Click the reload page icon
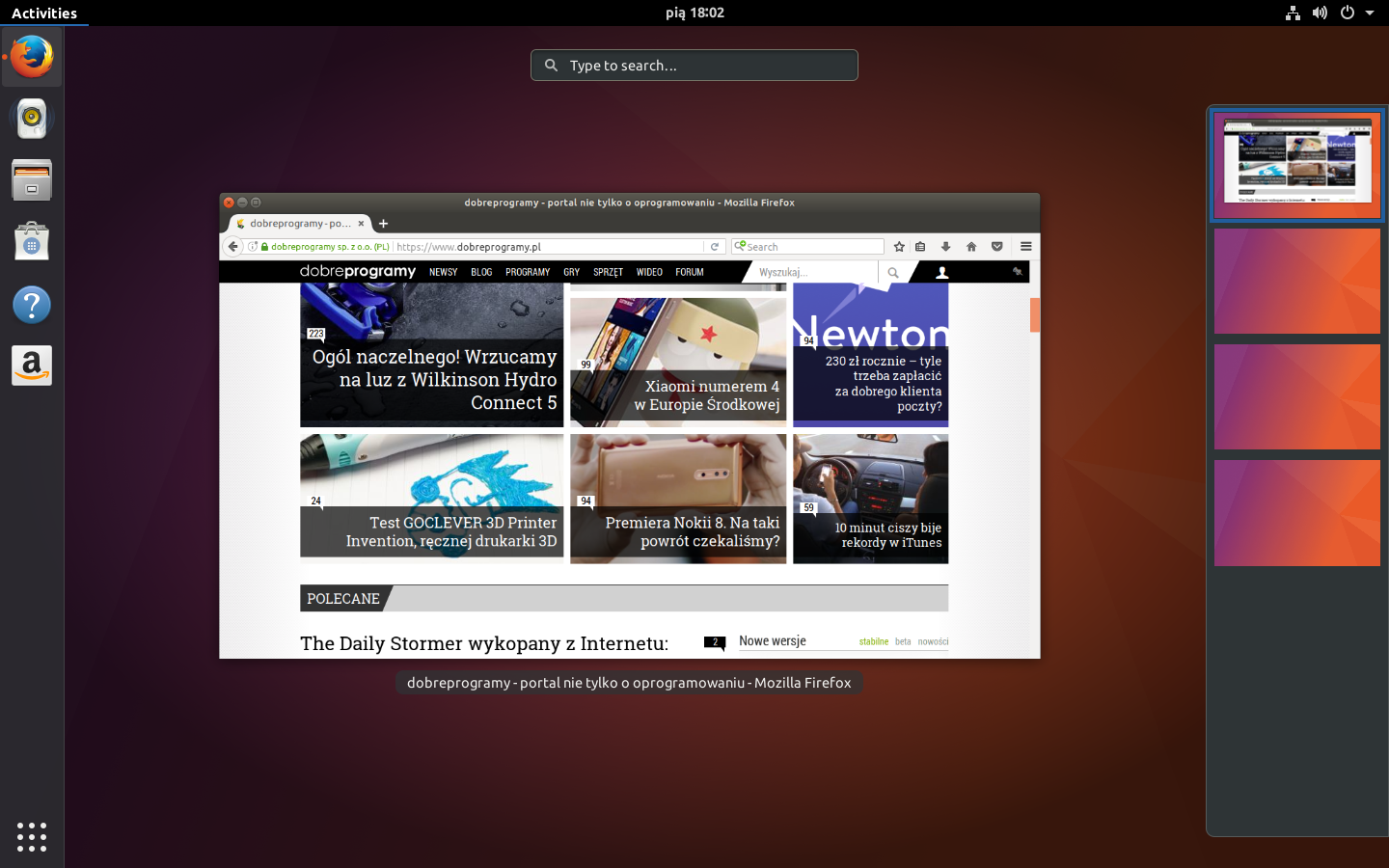This screenshot has width=1389, height=868. point(715,247)
